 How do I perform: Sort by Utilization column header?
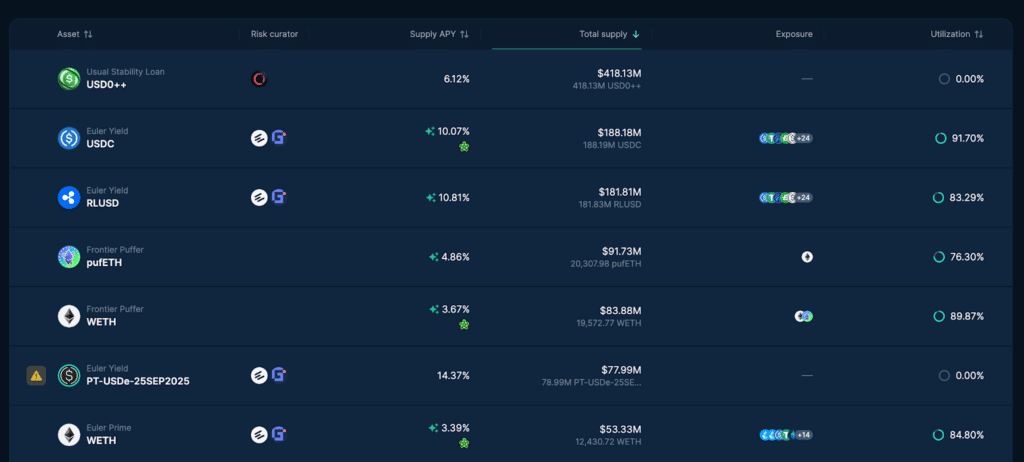[957, 34]
